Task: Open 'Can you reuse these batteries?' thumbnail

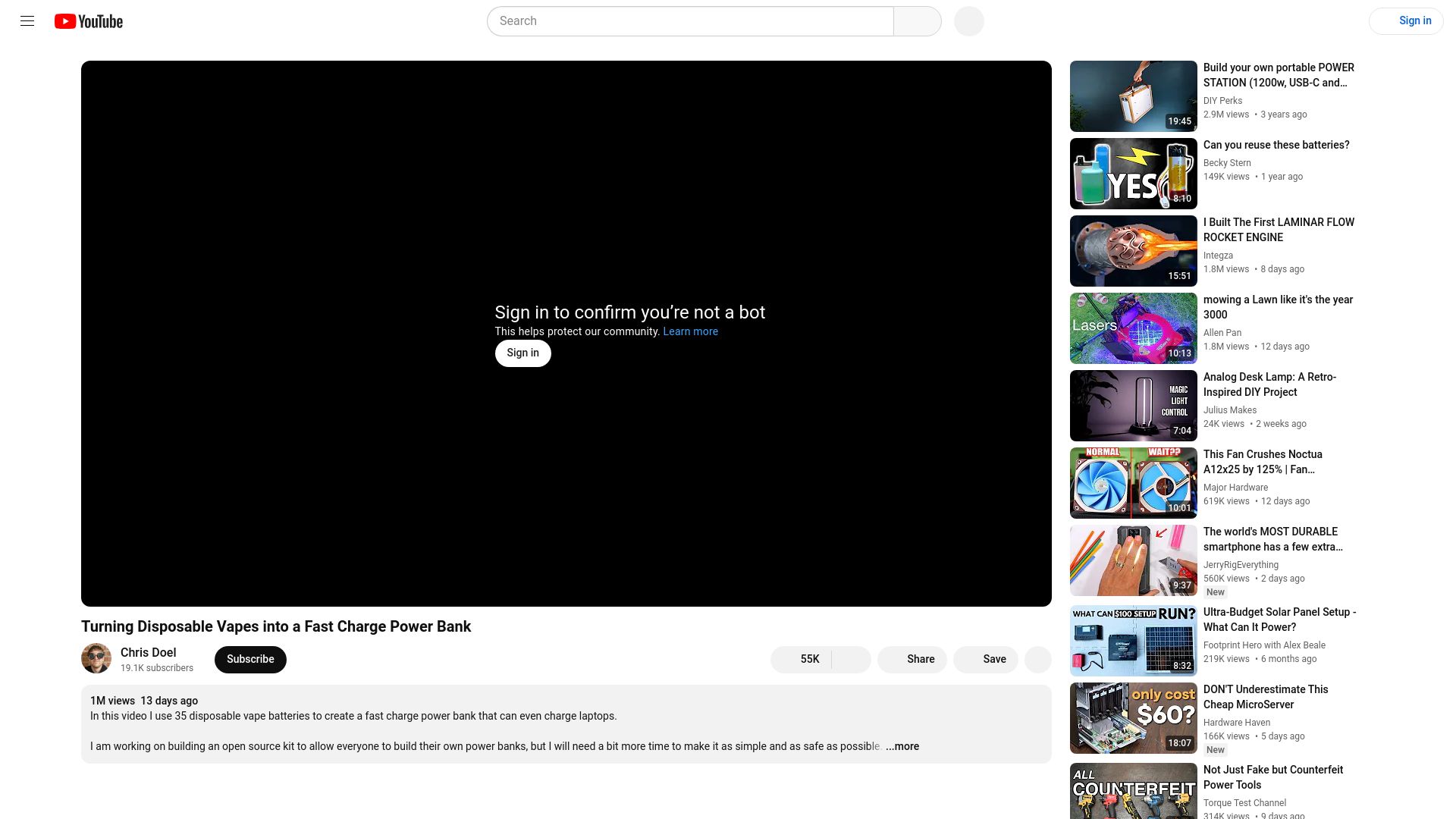Action: coord(1134,174)
